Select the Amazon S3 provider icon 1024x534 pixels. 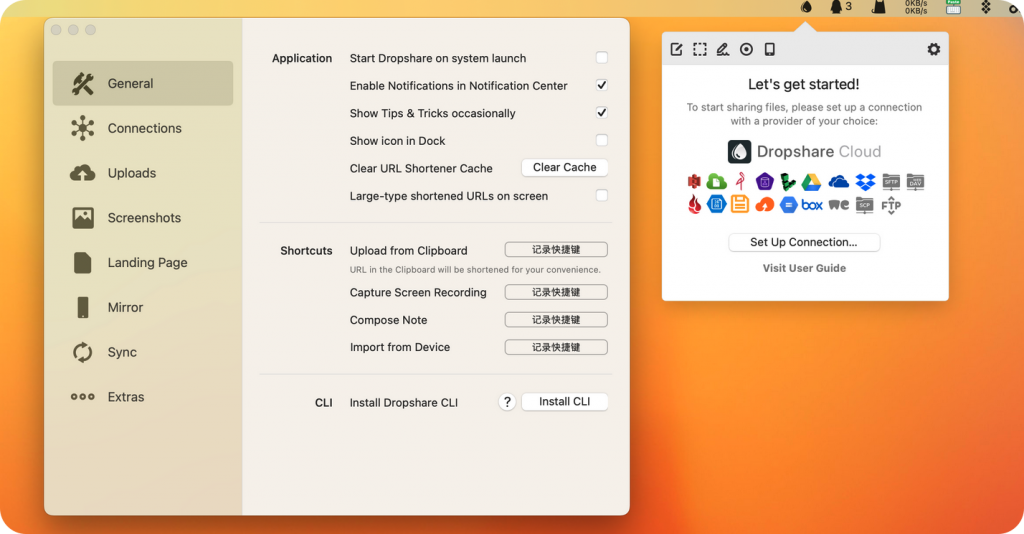694,181
